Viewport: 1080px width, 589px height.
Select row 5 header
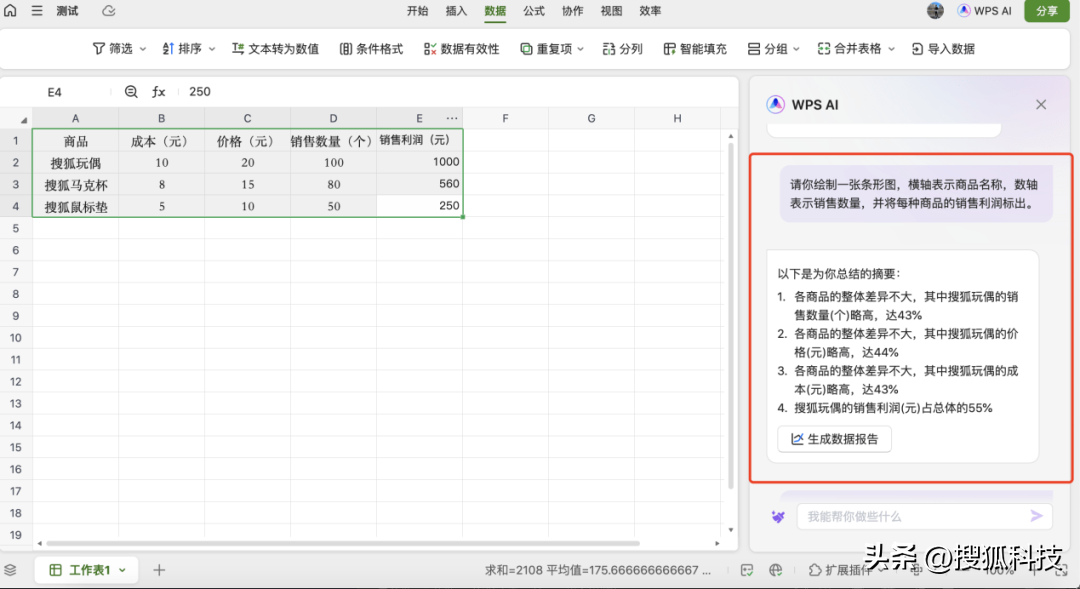tap(16, 228)
